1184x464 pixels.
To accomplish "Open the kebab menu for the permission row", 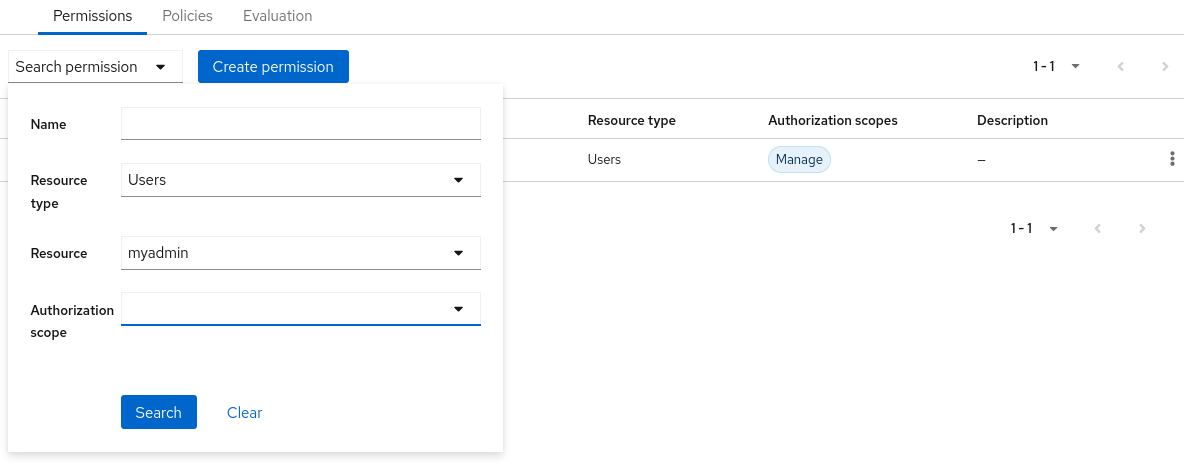I will pyautogui.click(x=1171, y=159).
